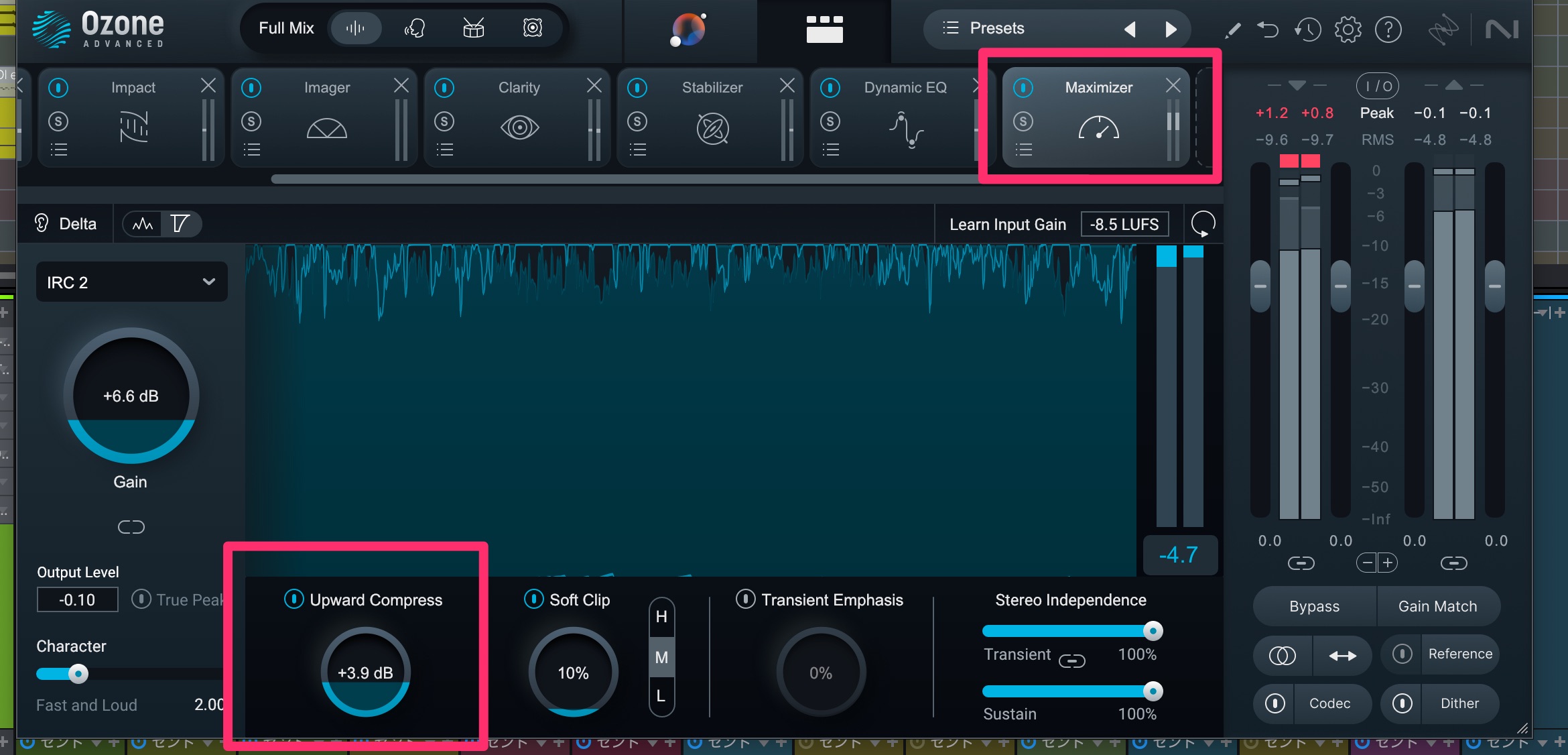Open the Ozone settings gear

click(x=1348, y=29)
